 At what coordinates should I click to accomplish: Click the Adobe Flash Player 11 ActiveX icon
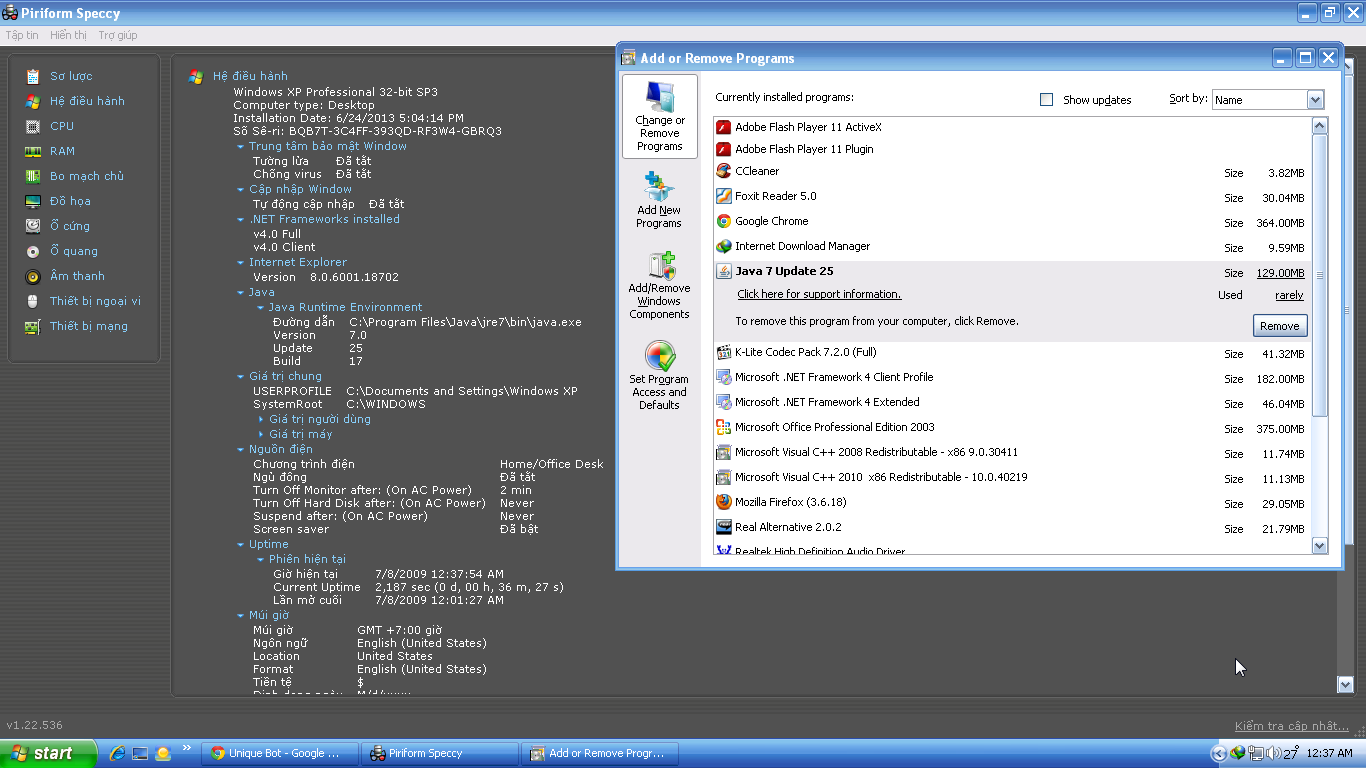point(724,127)
